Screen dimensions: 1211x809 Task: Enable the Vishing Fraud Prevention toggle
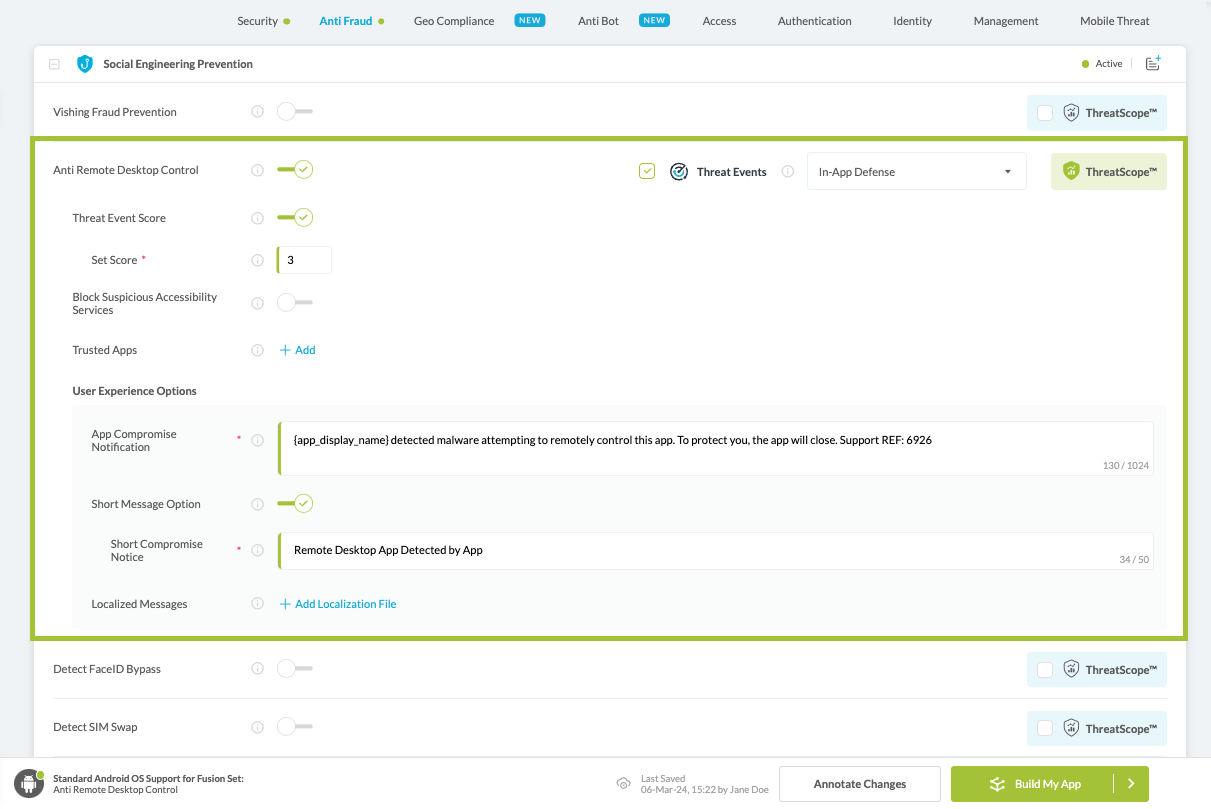pyautogui.click(x=295, y=112)
